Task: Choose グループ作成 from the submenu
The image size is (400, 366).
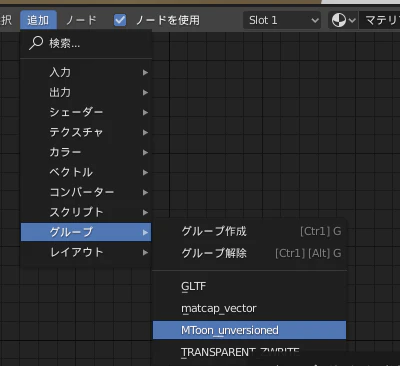Action: click(249, 231)
